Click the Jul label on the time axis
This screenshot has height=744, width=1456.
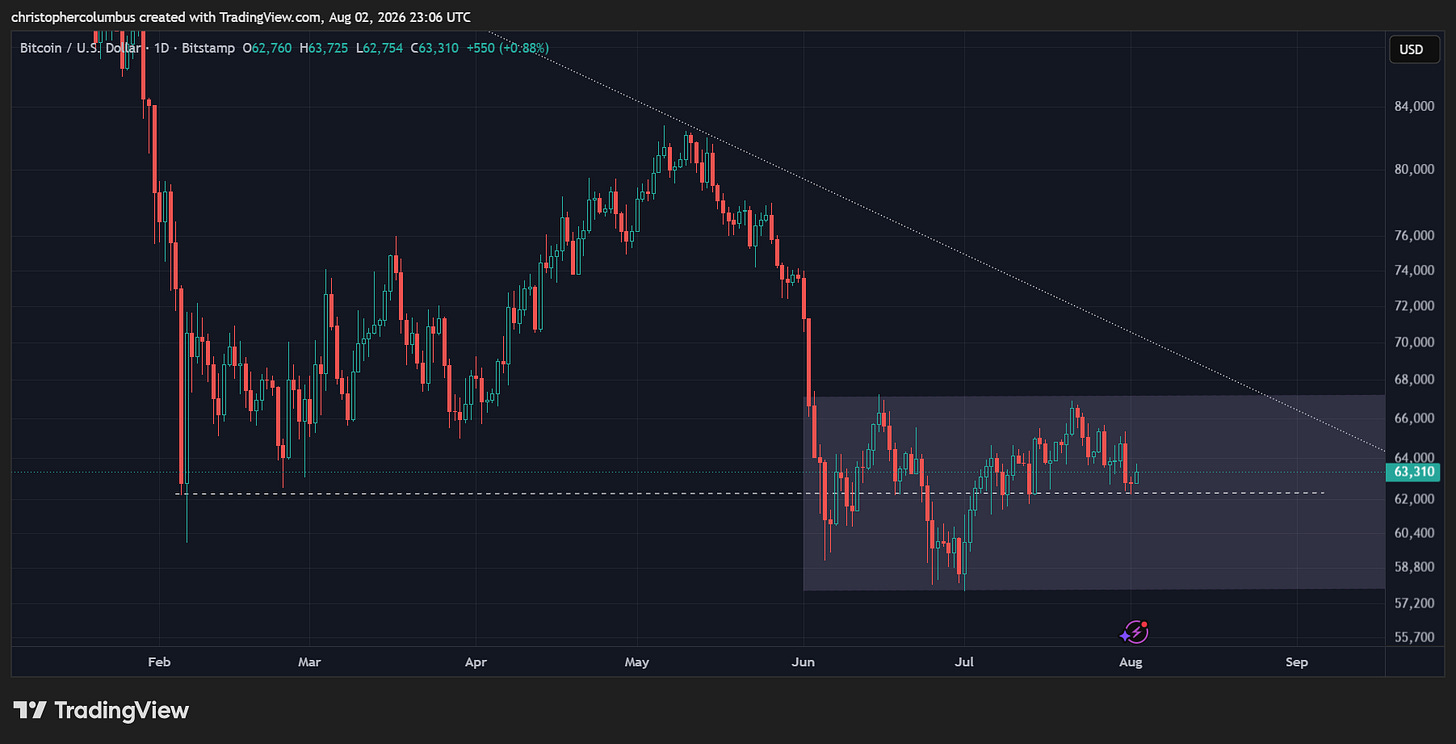point(964,662)
